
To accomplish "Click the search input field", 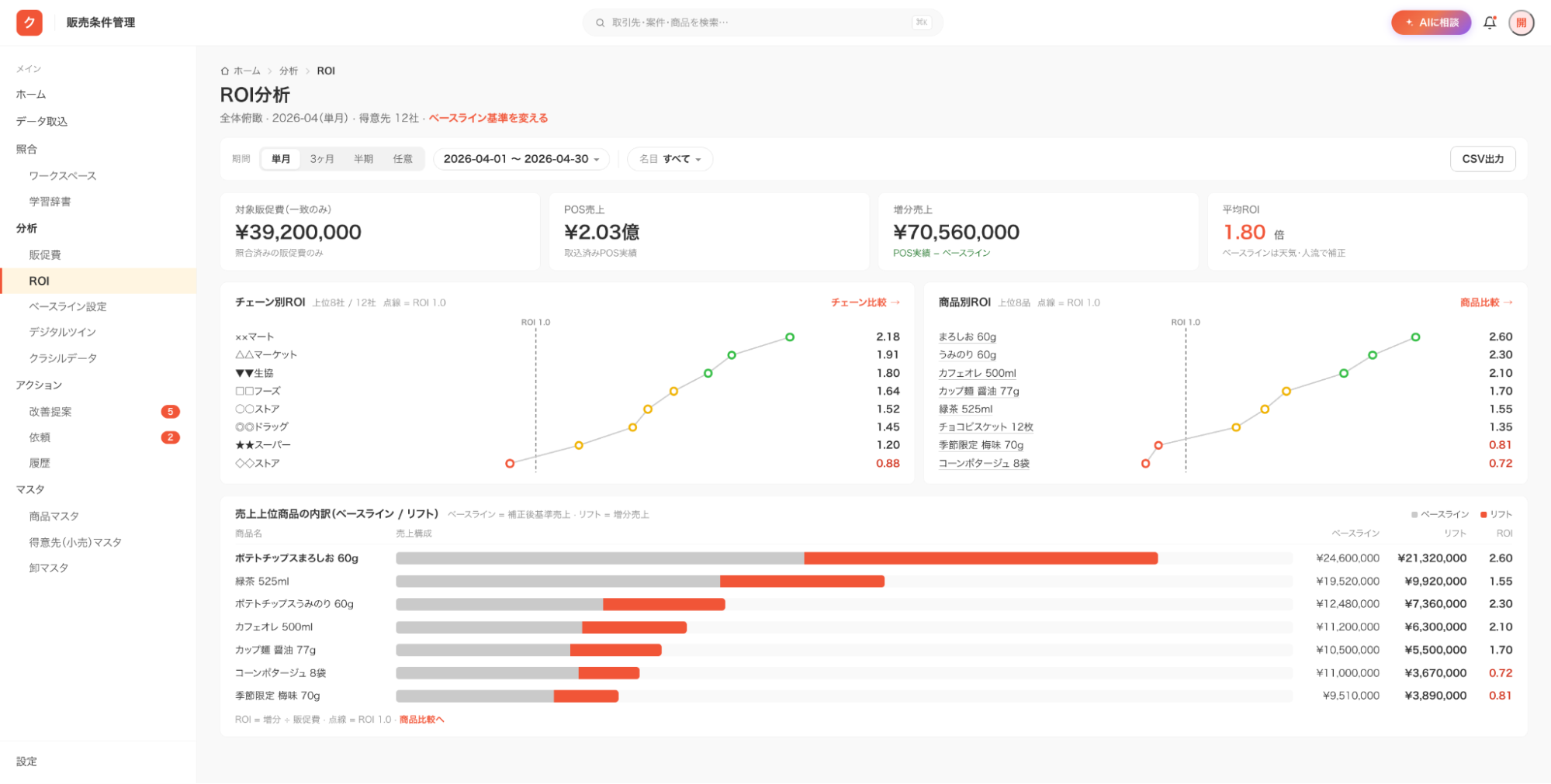I will [763, 22].
